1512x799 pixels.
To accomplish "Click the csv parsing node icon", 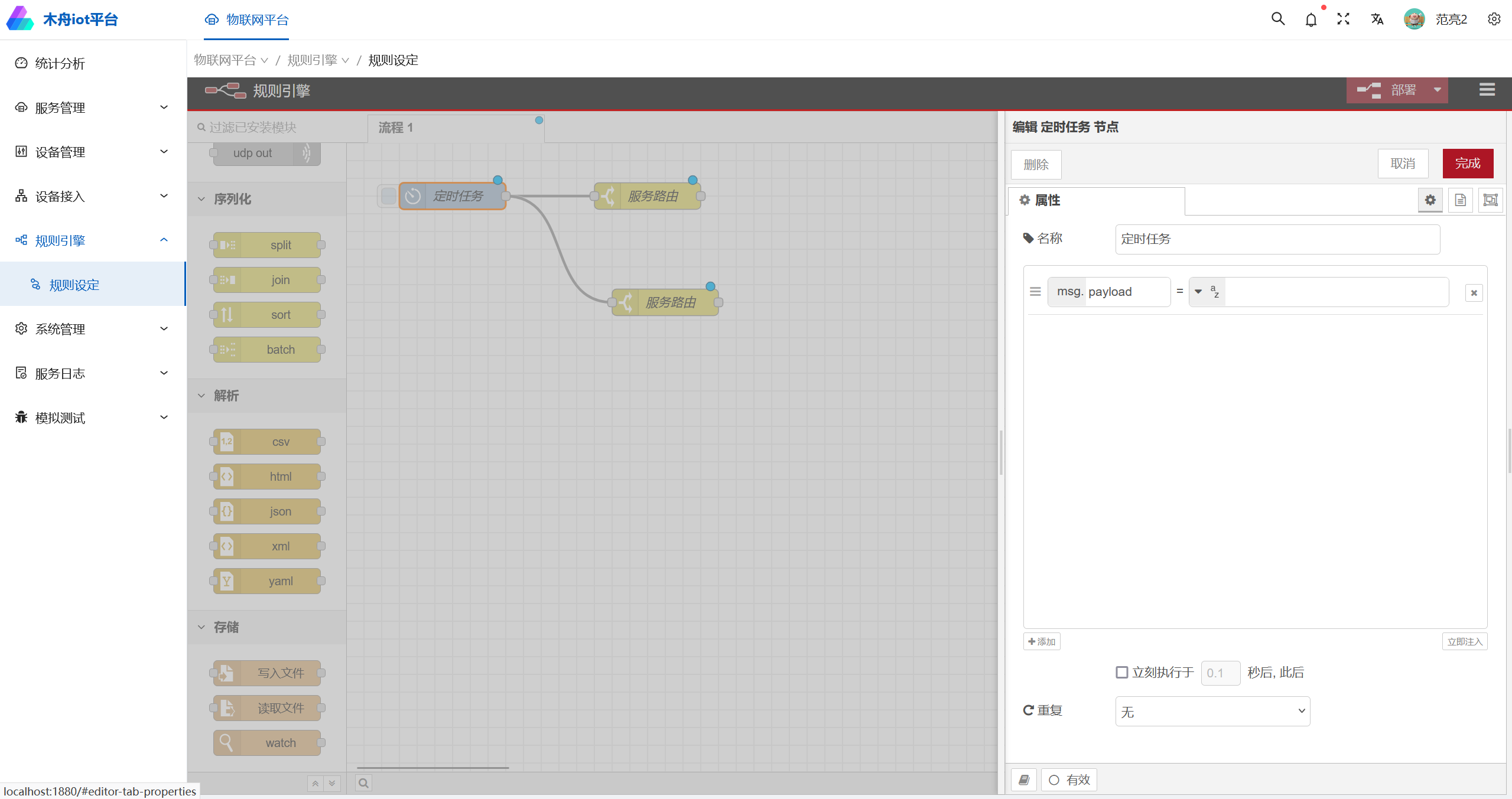I will click(228, 441).
